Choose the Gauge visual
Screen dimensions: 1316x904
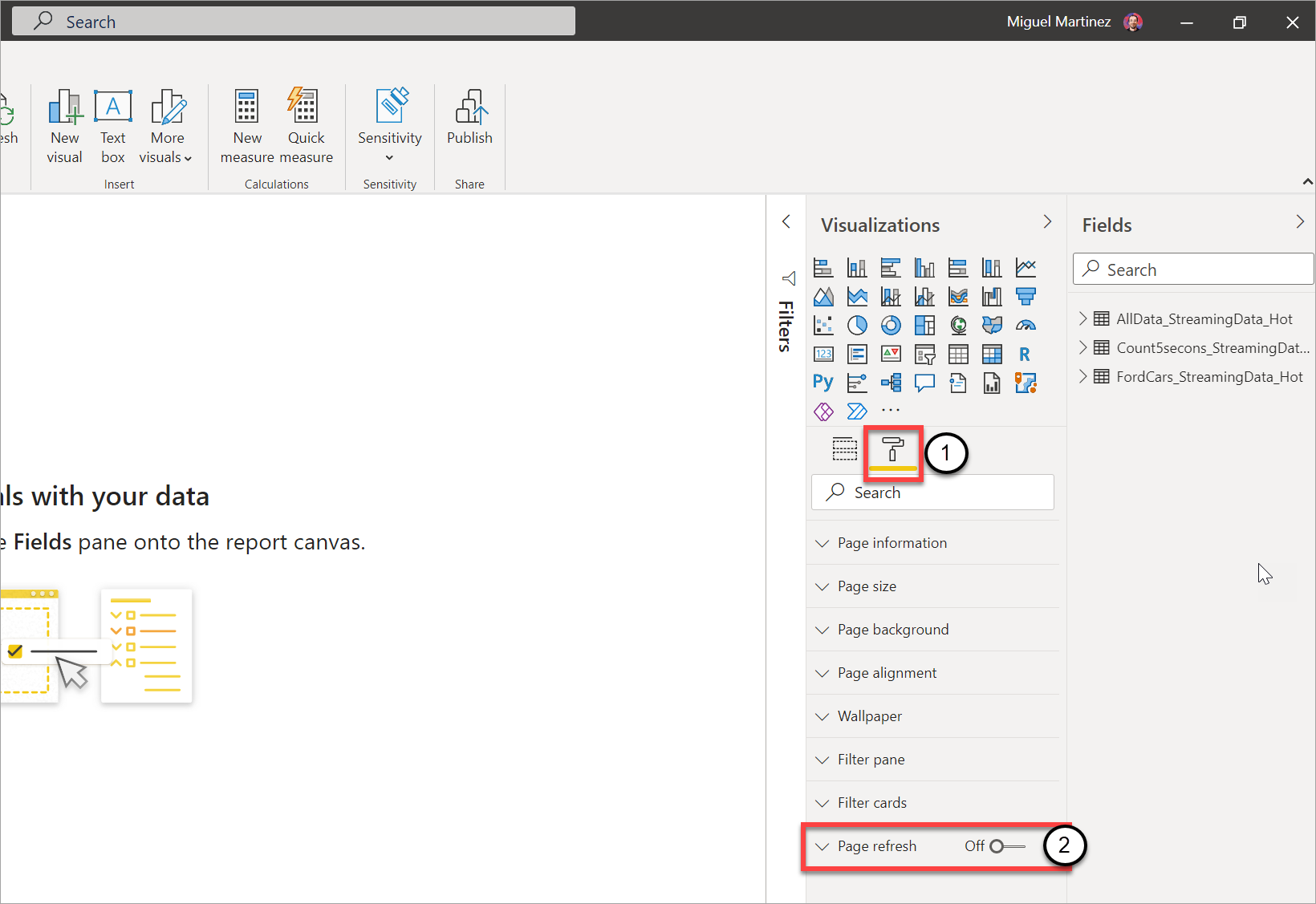(x=1026, y=325)
